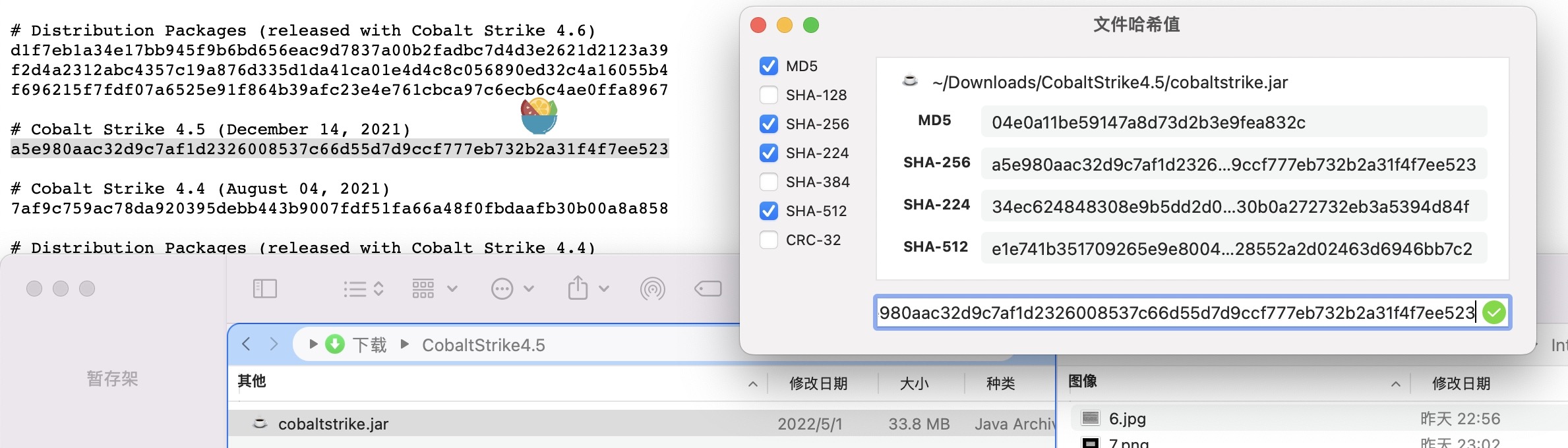The height and width of the screenshot is (448, 1568).
Task: Click the tag icon in Finder toolbar
Action: tap(708, 289)
